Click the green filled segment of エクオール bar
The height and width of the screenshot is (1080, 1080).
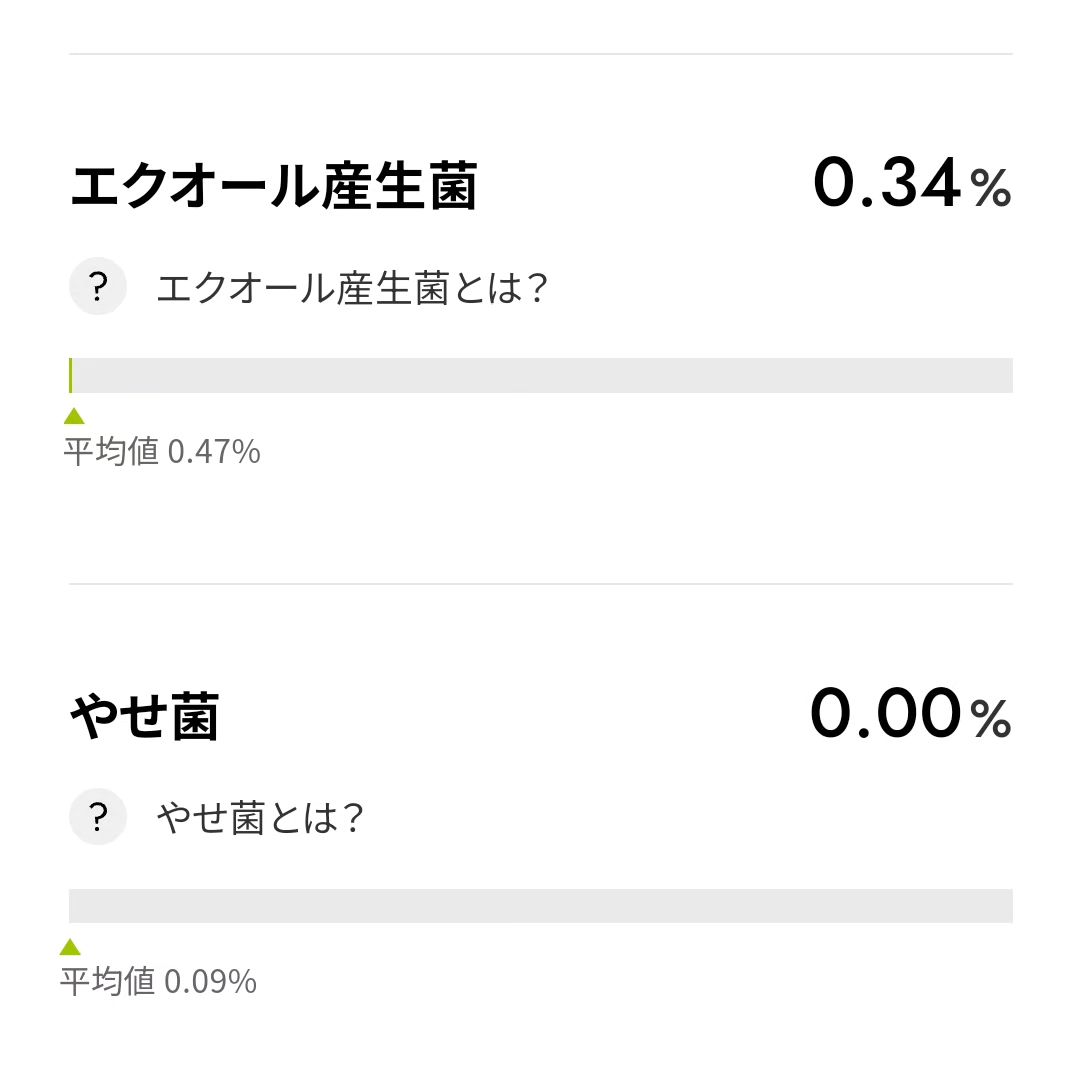[x=70, y=375]
